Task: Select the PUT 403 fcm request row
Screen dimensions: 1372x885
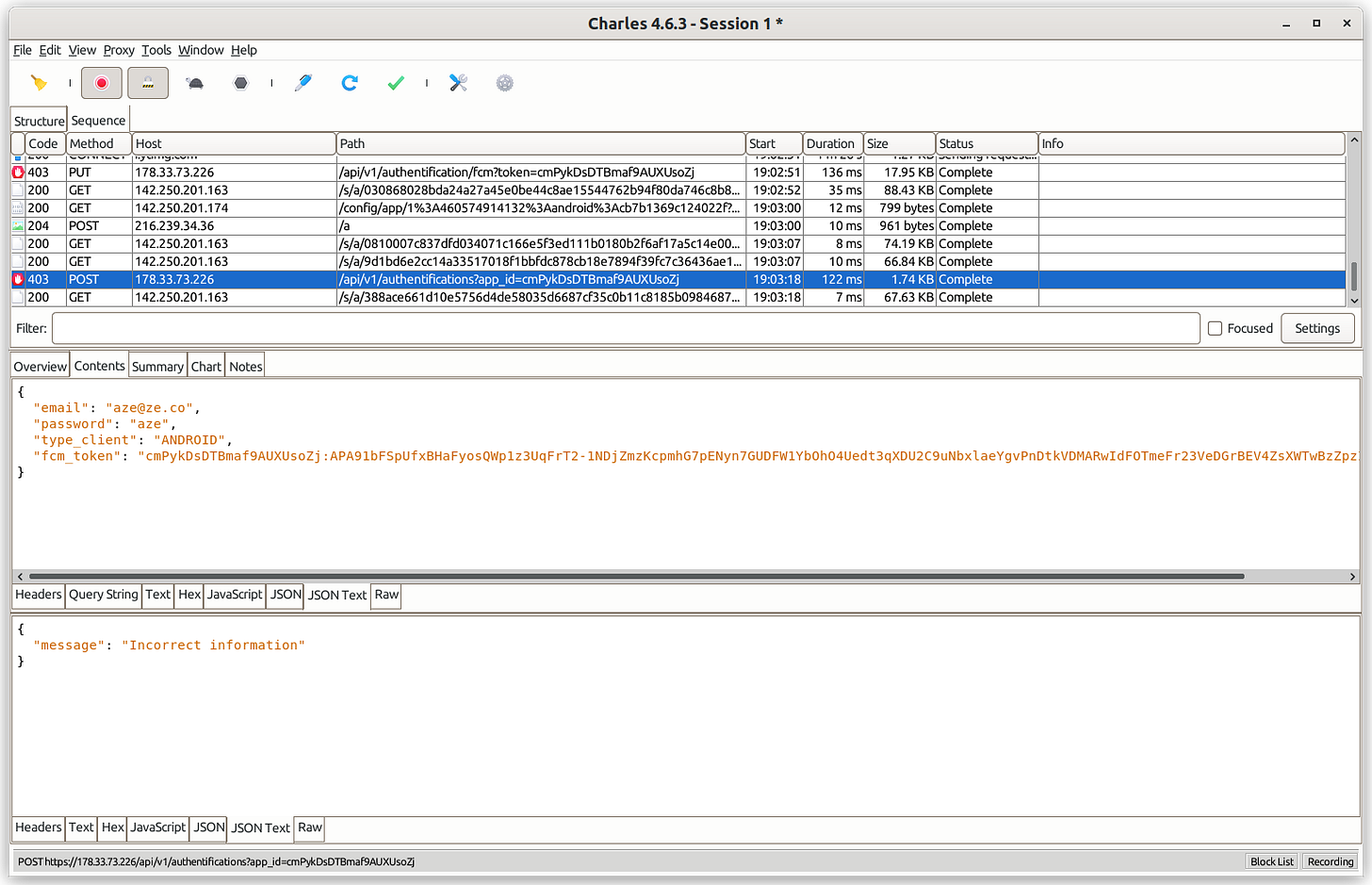Action: [x=678, y=172]
